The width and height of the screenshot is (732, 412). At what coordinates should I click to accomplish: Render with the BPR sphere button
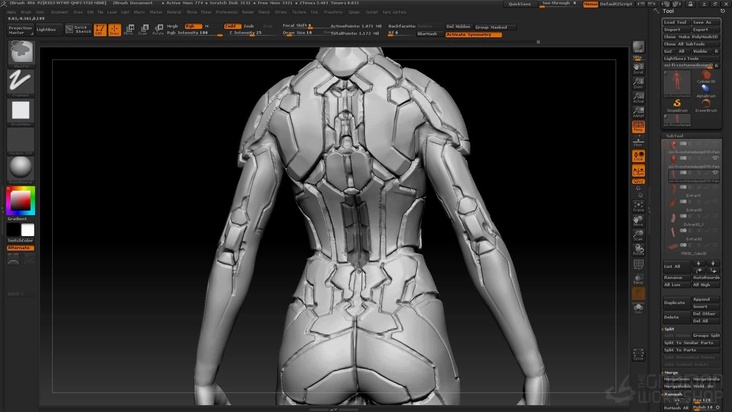638,47
